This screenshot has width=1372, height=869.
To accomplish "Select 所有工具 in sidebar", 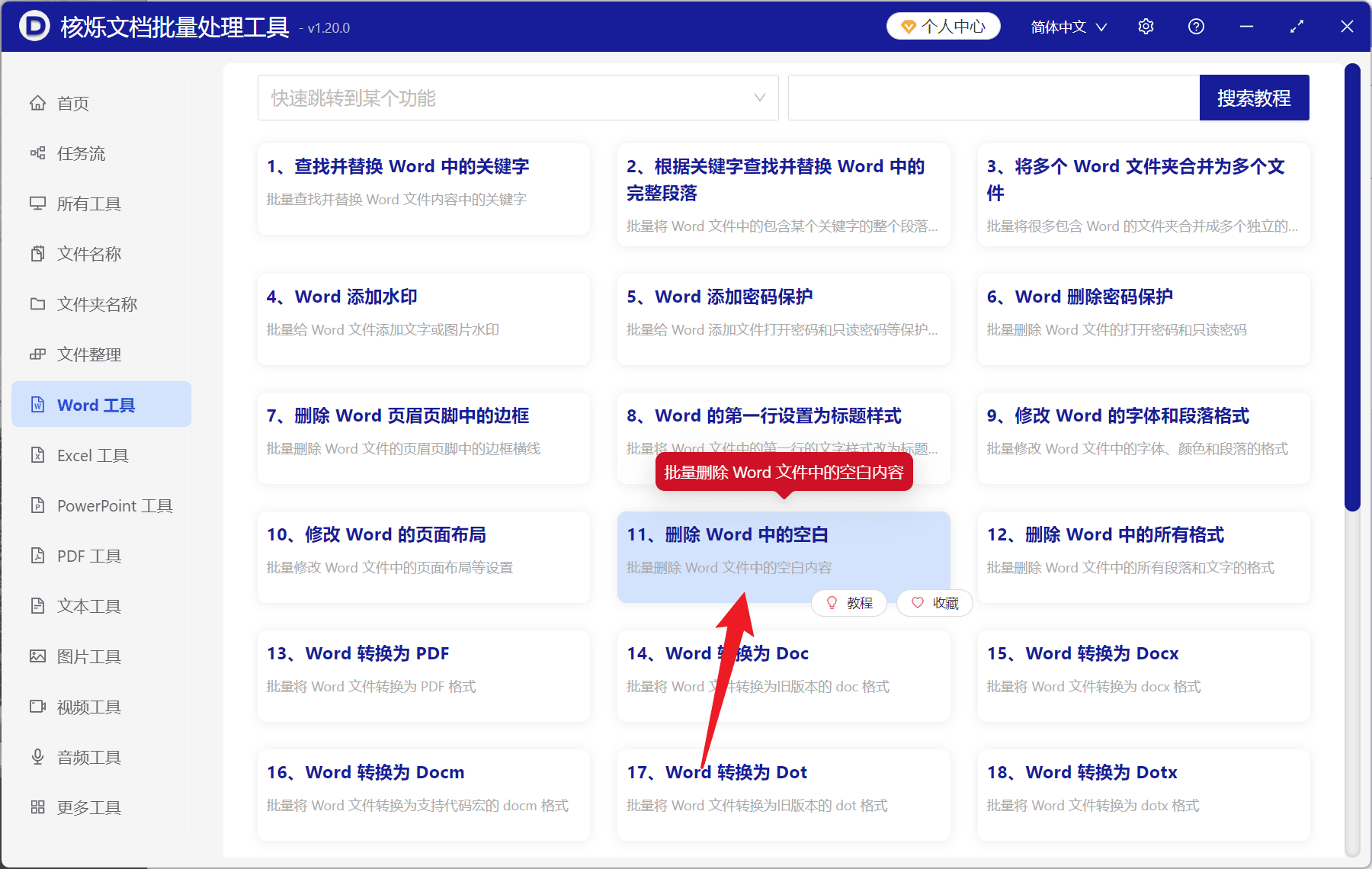I will [101, 204].
